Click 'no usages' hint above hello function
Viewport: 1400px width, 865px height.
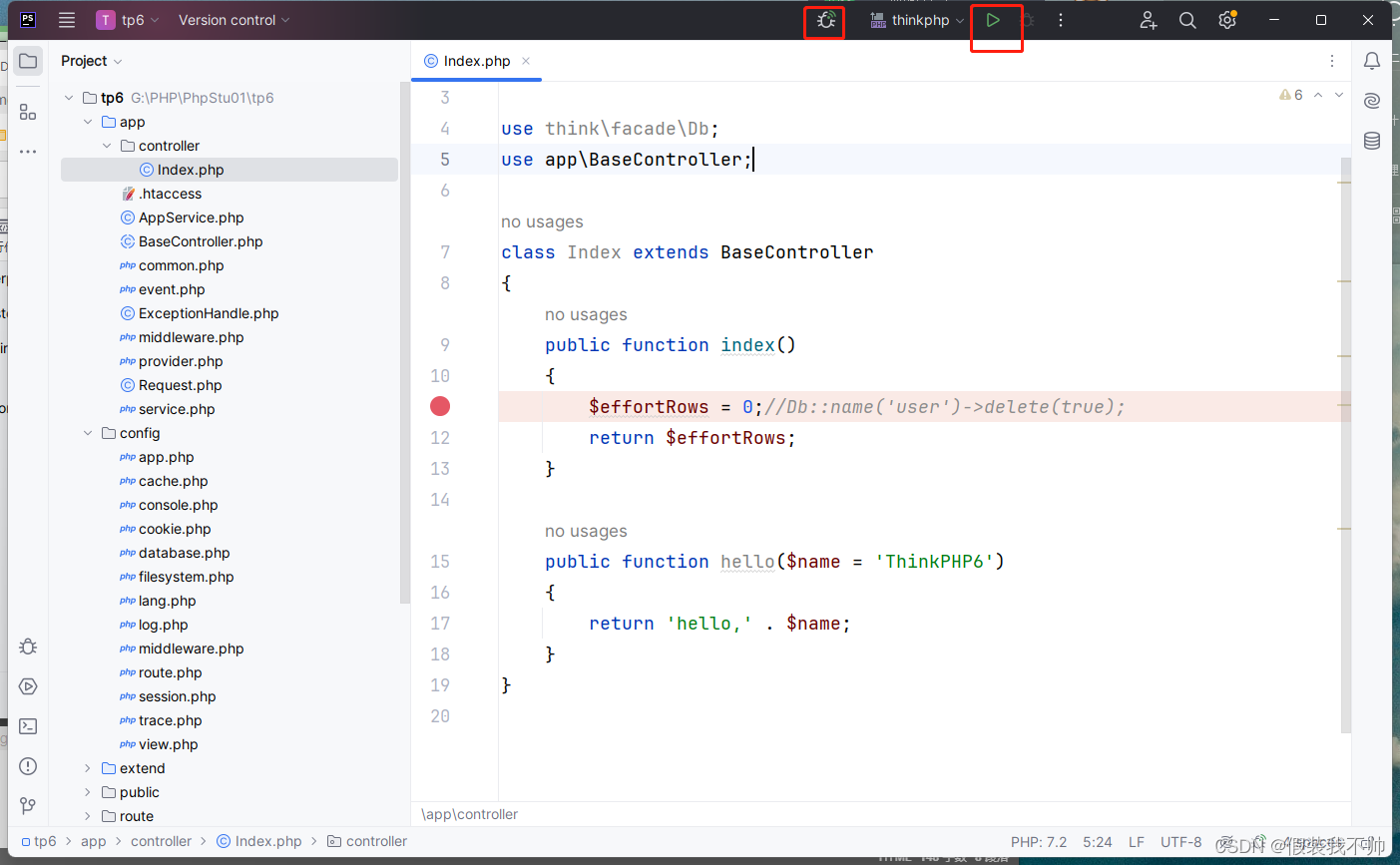click(x=586, y=531)
